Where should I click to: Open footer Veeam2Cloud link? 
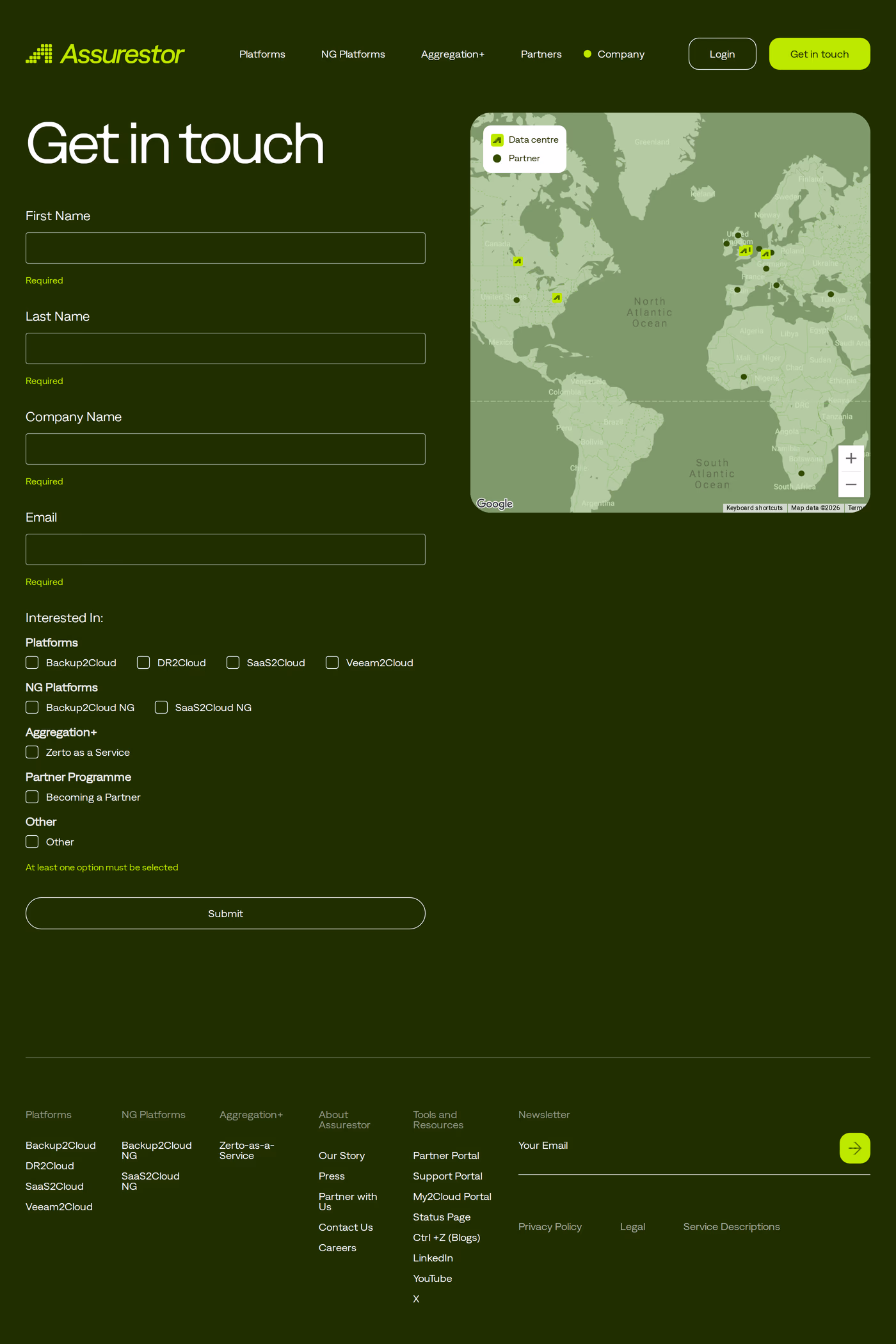point(59,1206)
